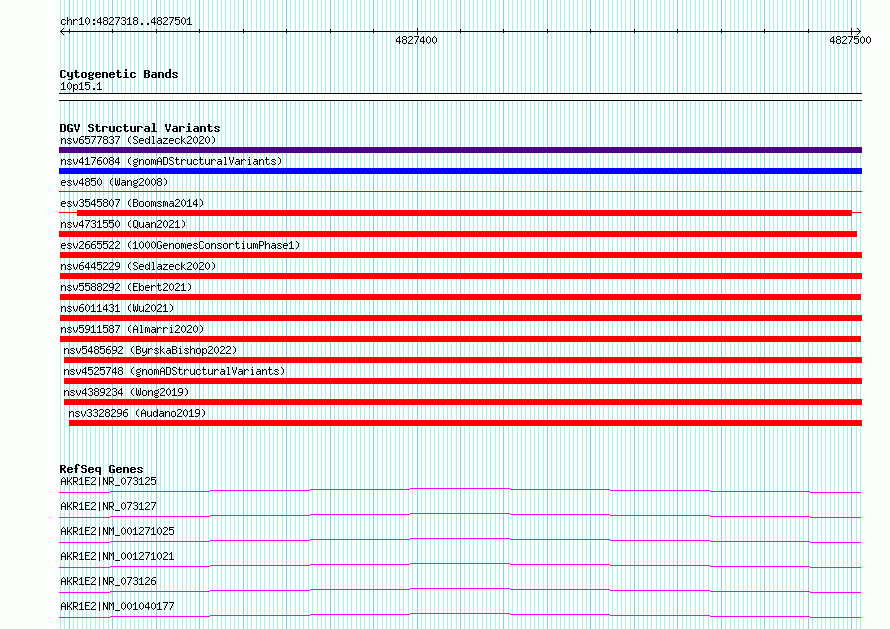Select the magenta AKR1E2|NM_001040177 transcript line
Screen dimensions: 890x629
460,615
